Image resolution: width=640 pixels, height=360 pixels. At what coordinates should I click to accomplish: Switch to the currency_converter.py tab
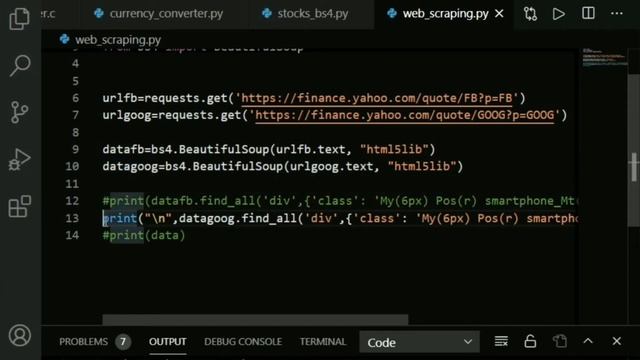(158, 14)
